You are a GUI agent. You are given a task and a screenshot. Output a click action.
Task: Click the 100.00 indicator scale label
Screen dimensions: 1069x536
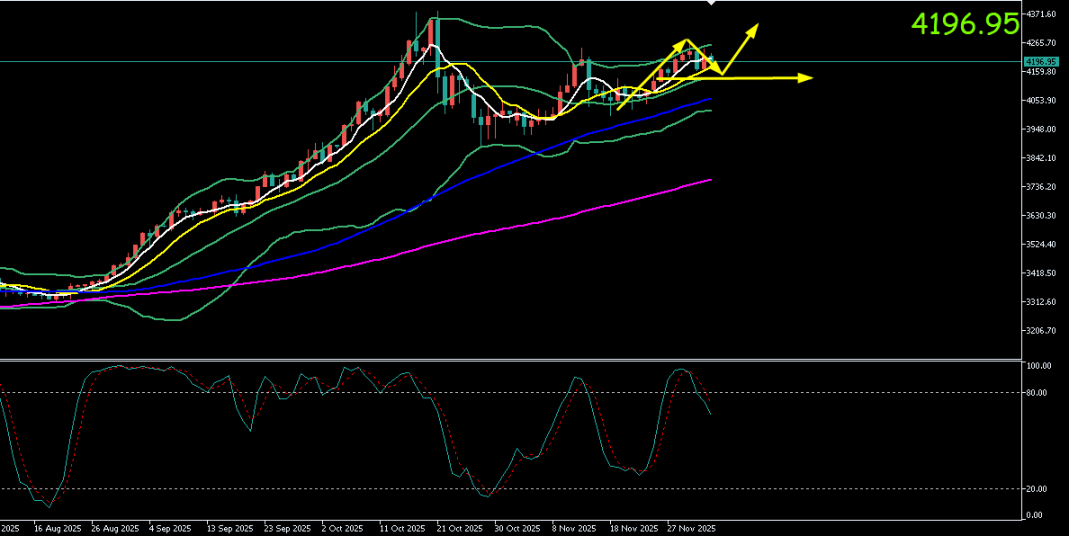pos(1041,367)
